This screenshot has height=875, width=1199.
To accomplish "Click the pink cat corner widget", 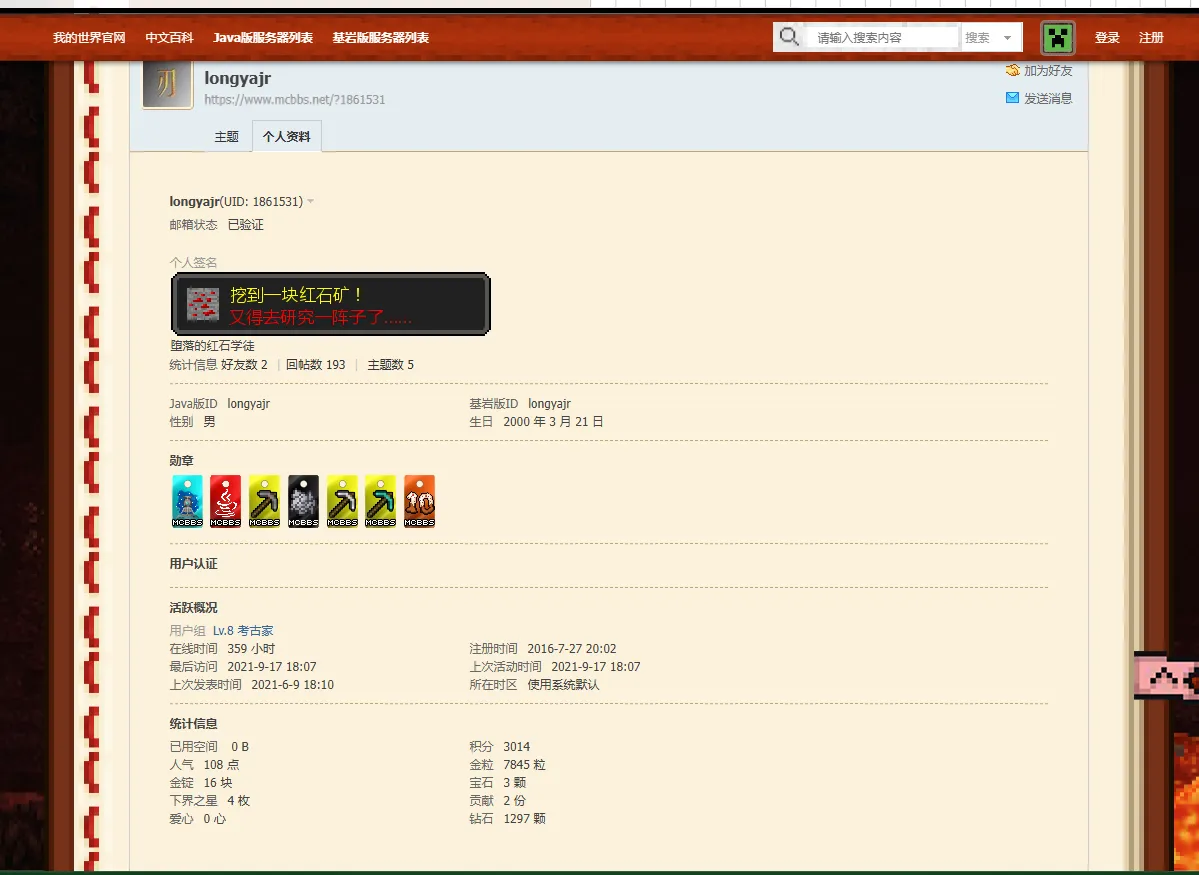I will [x=1166, y=675].
